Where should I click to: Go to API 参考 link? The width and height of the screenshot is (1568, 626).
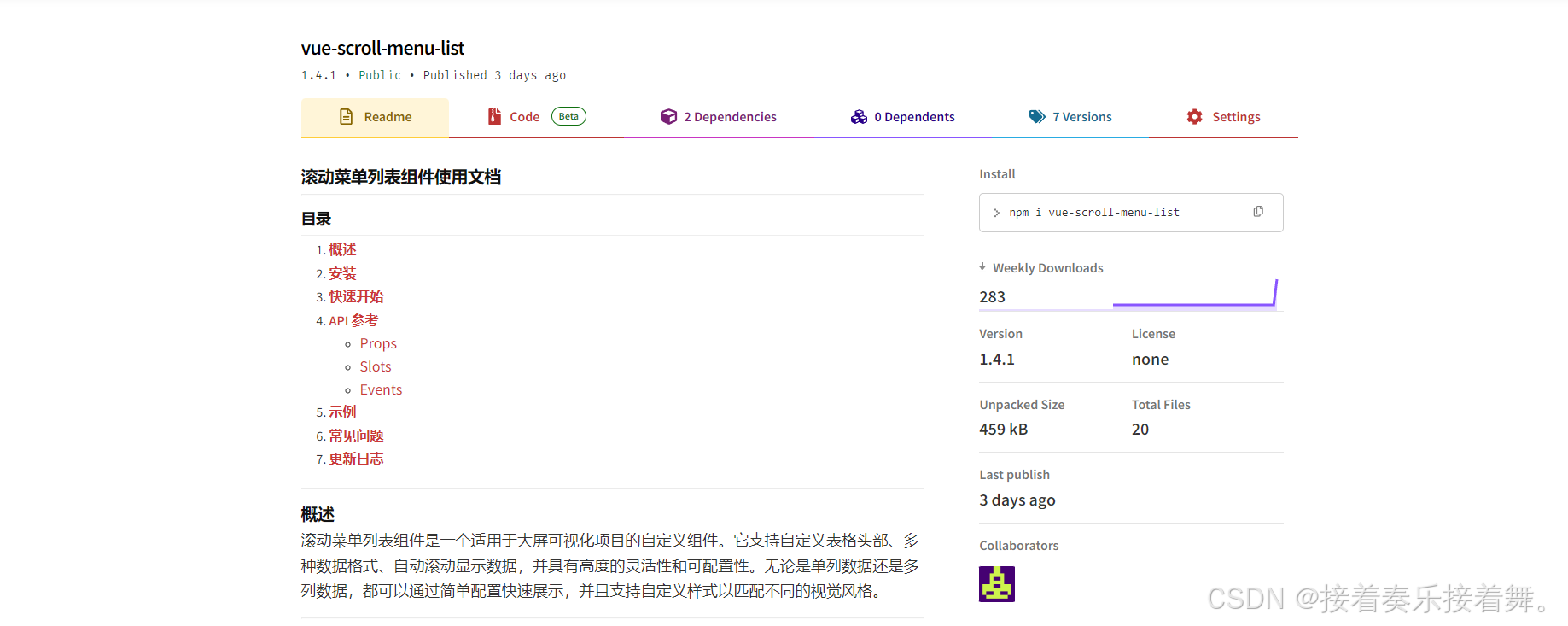[x=353, y=320]
